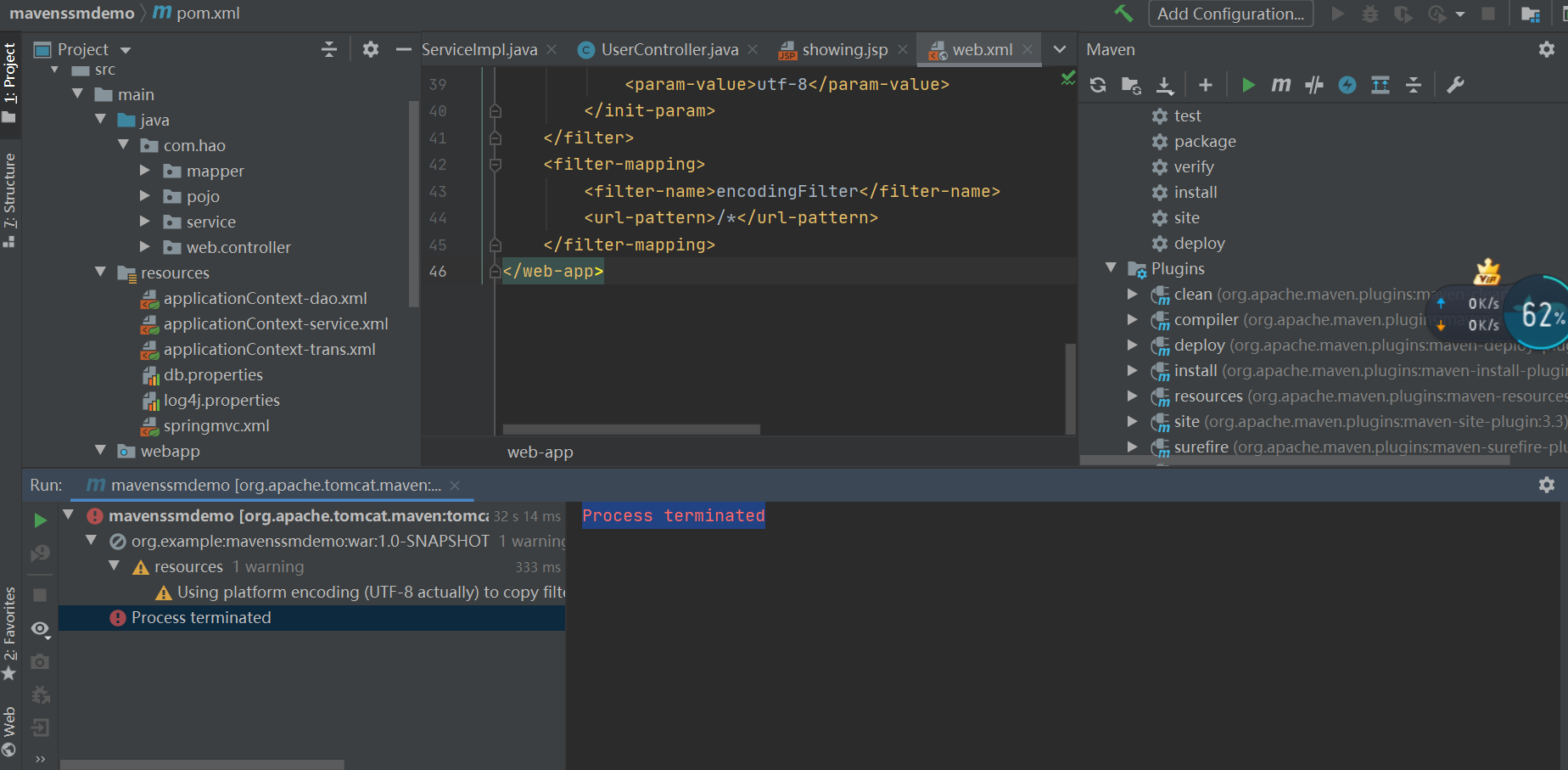Close the web.xml tab
The image size is (1568, 770).
tap(1028, 49)
